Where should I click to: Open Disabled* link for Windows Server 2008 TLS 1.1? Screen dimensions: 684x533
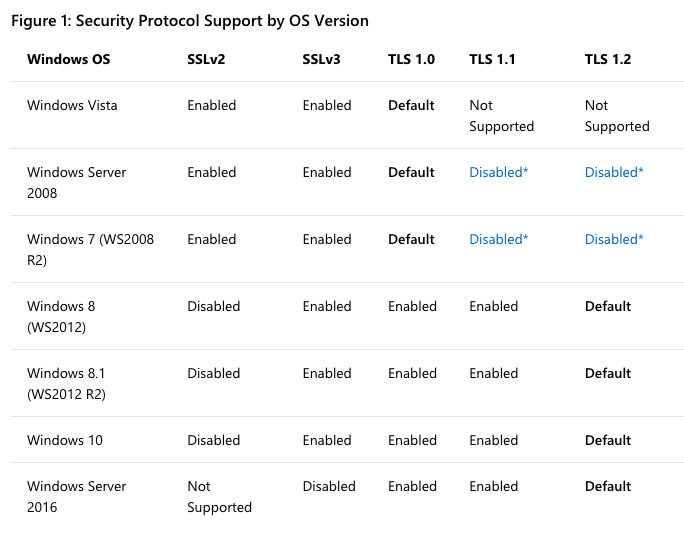[x=499, y=172]
